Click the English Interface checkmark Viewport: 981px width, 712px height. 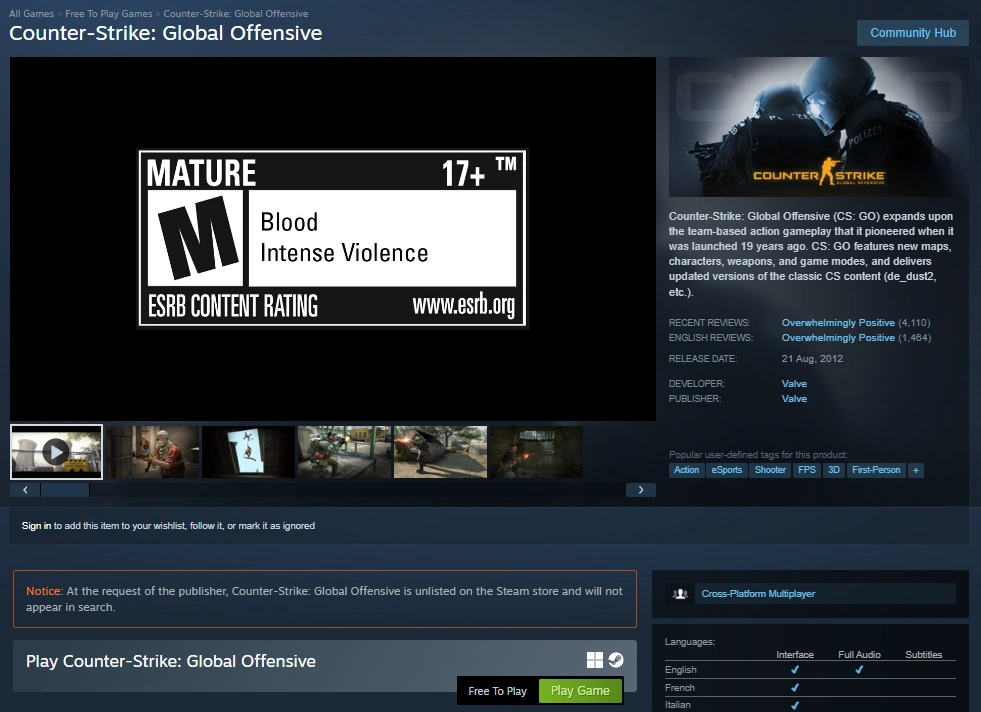click(795, 670)
